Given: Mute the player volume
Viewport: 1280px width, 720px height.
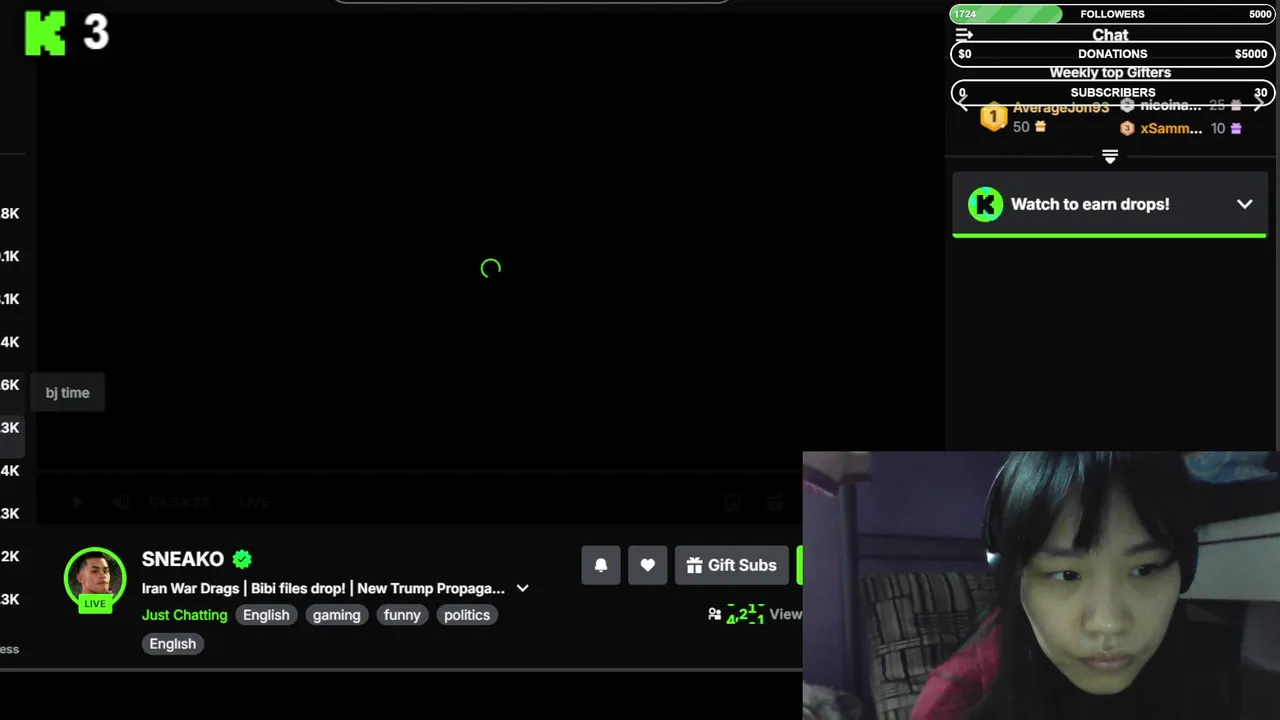Looking at the screenshot, I should [121, 502].
